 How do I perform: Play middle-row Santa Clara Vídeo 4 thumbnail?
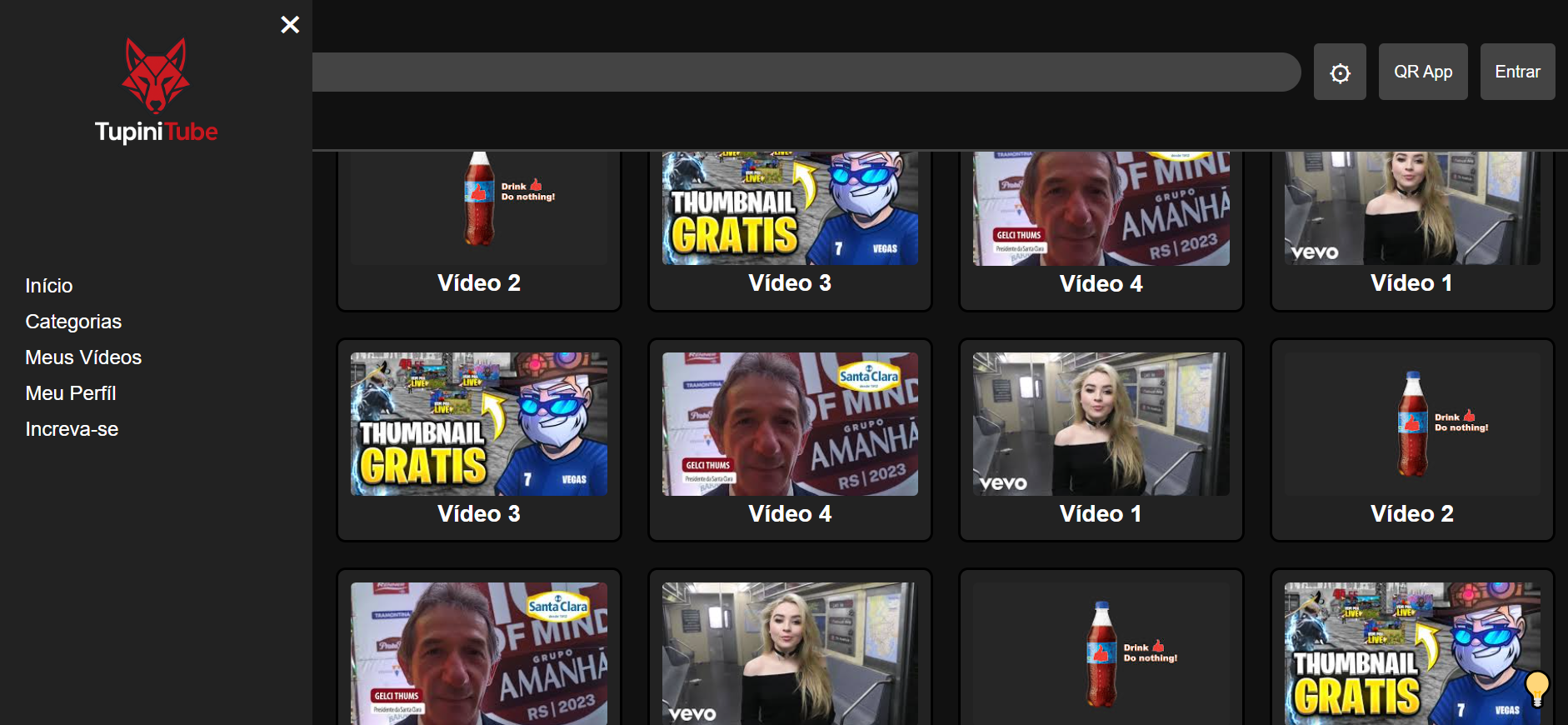coord(790,424)
